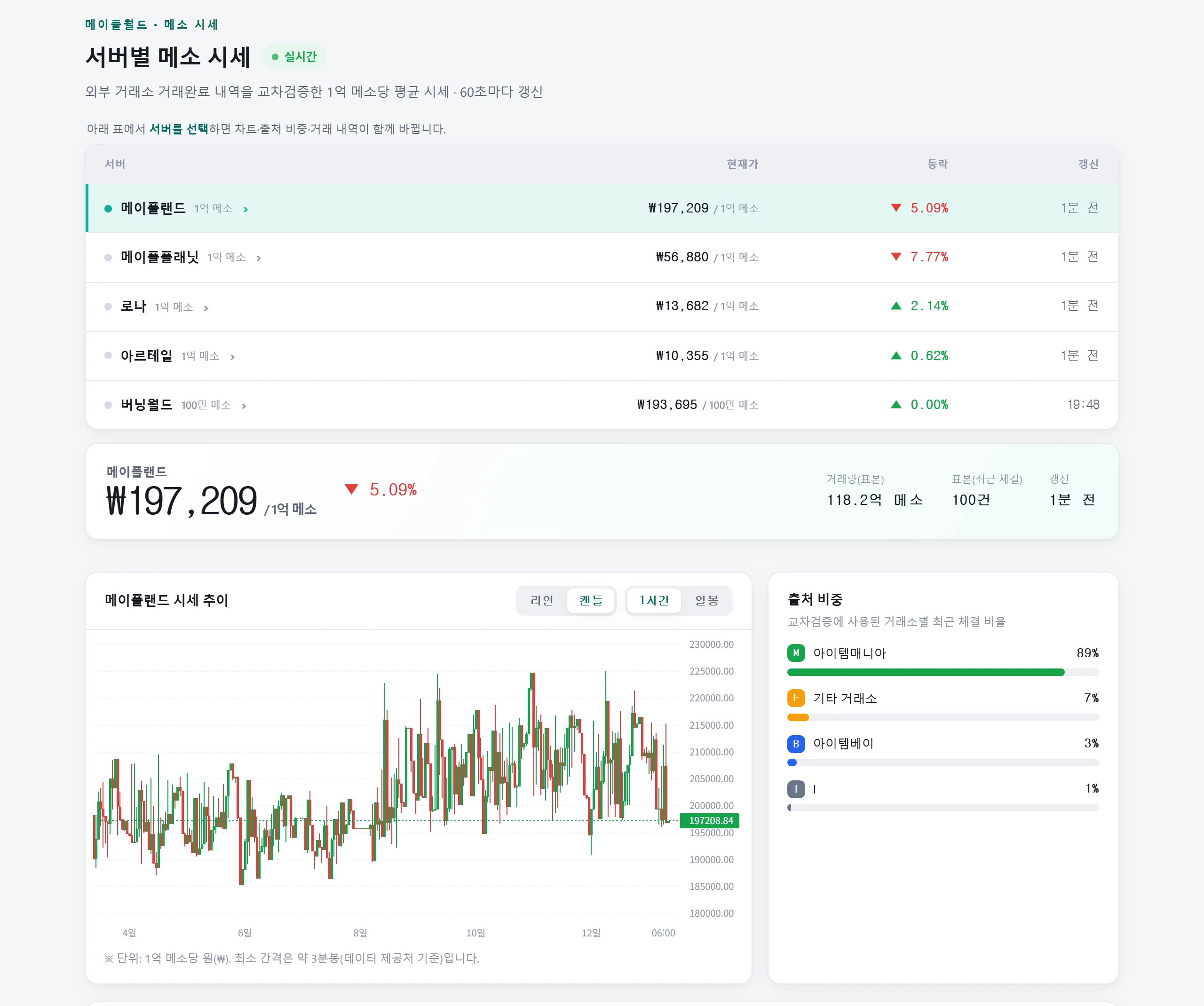Click the ₩56,880 price cell
The width and height of the screenshot is (1204, 1006).
(x=682, y=257)
